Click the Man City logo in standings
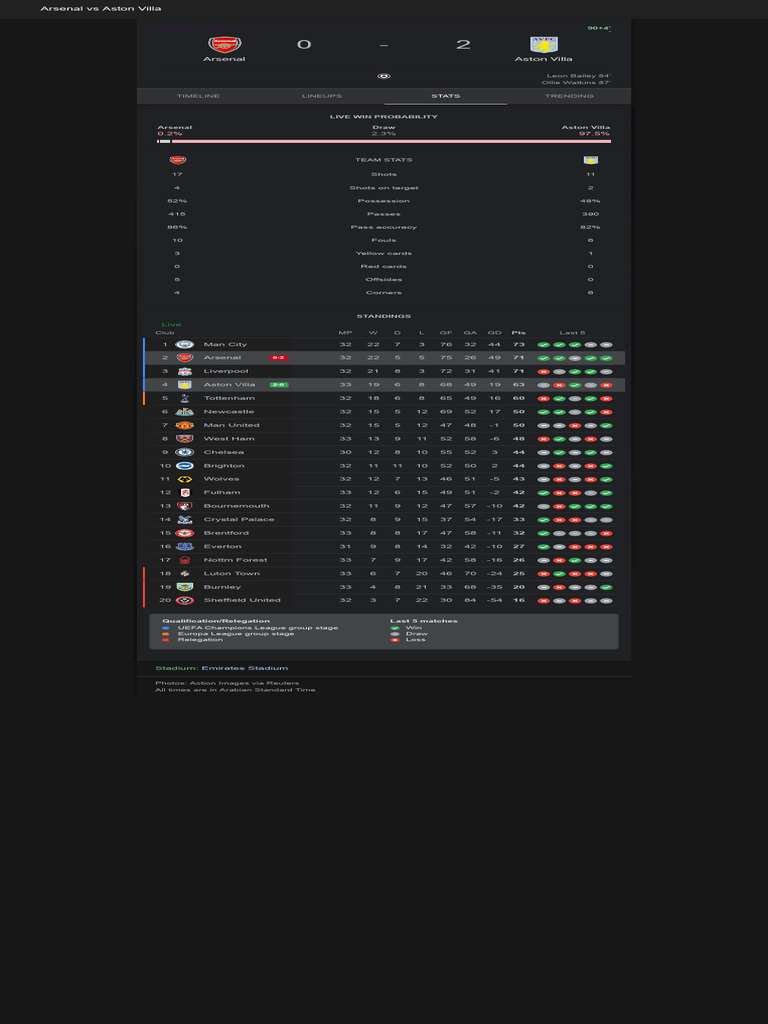Viewport: 768px width, 1024px height. 185,344
